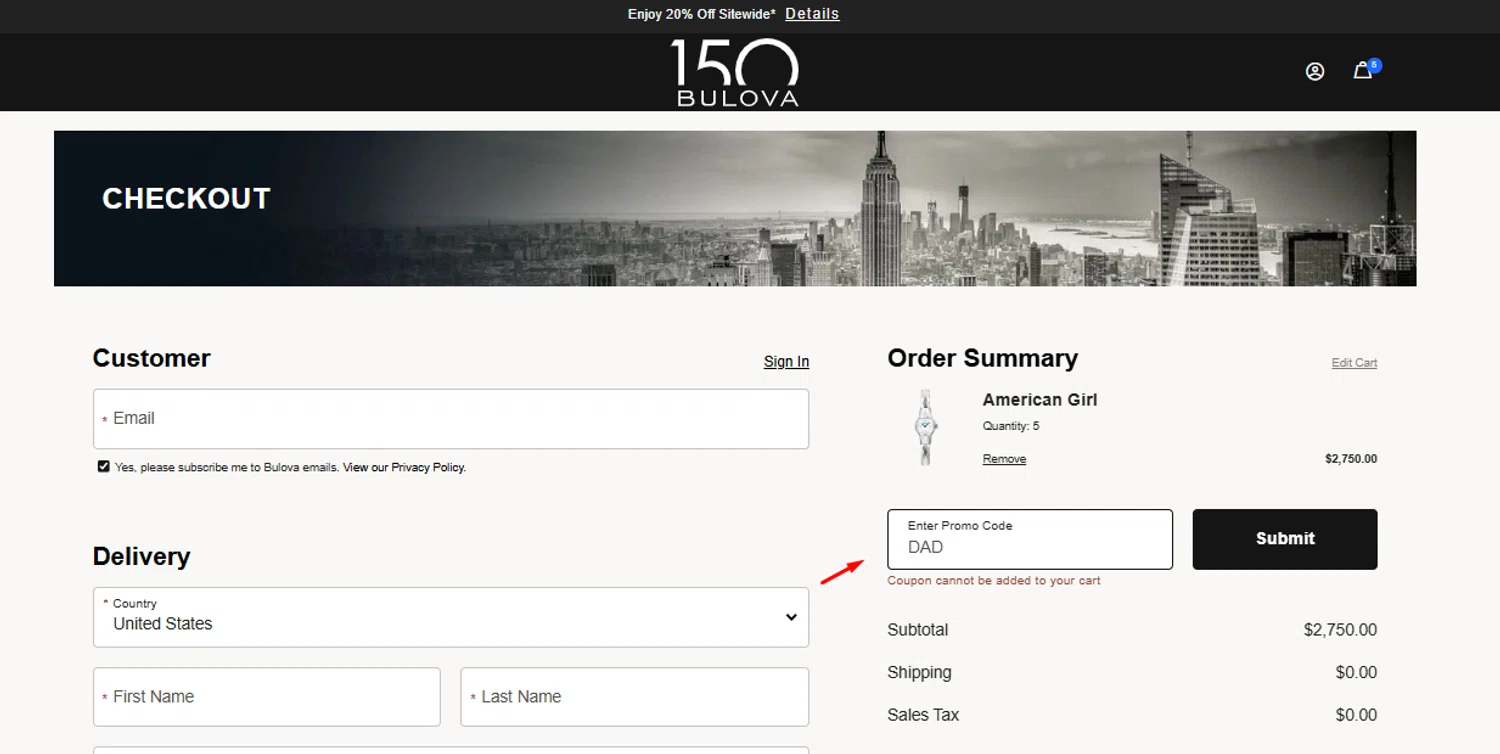Focus the Email input field
This screenshot has height=754, width=1500.
451,419
